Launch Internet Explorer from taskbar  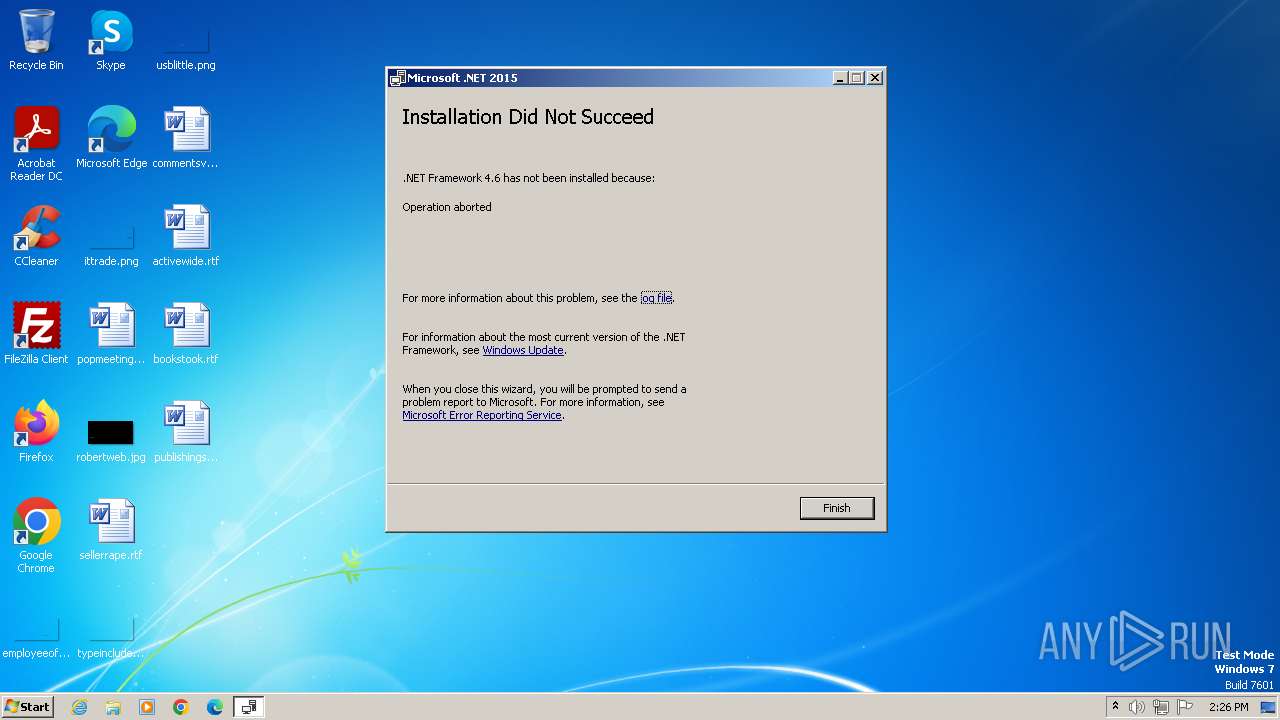[x=80, y=707]
